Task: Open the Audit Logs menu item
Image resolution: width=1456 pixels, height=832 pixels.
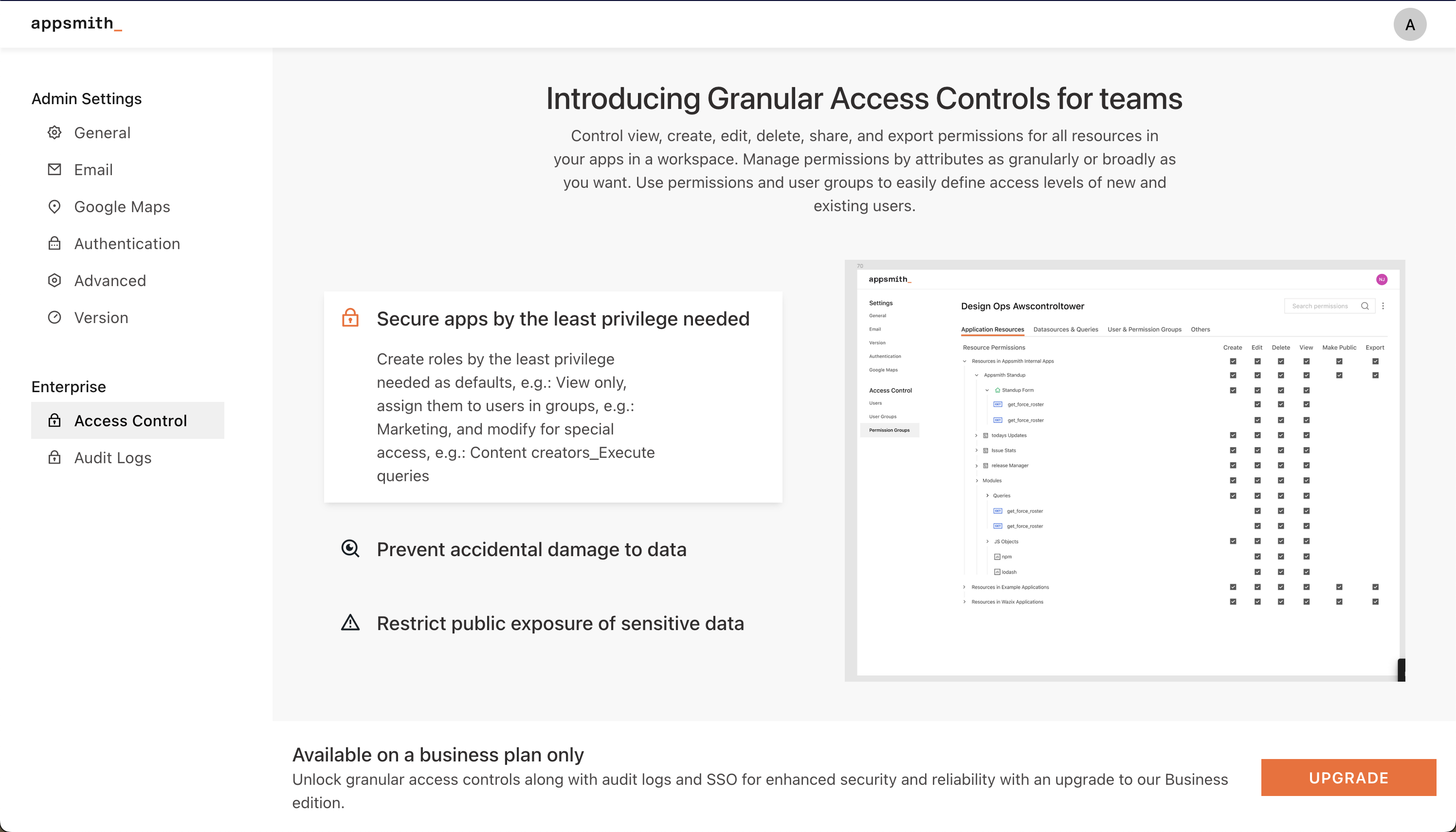Action: point(112,458)
